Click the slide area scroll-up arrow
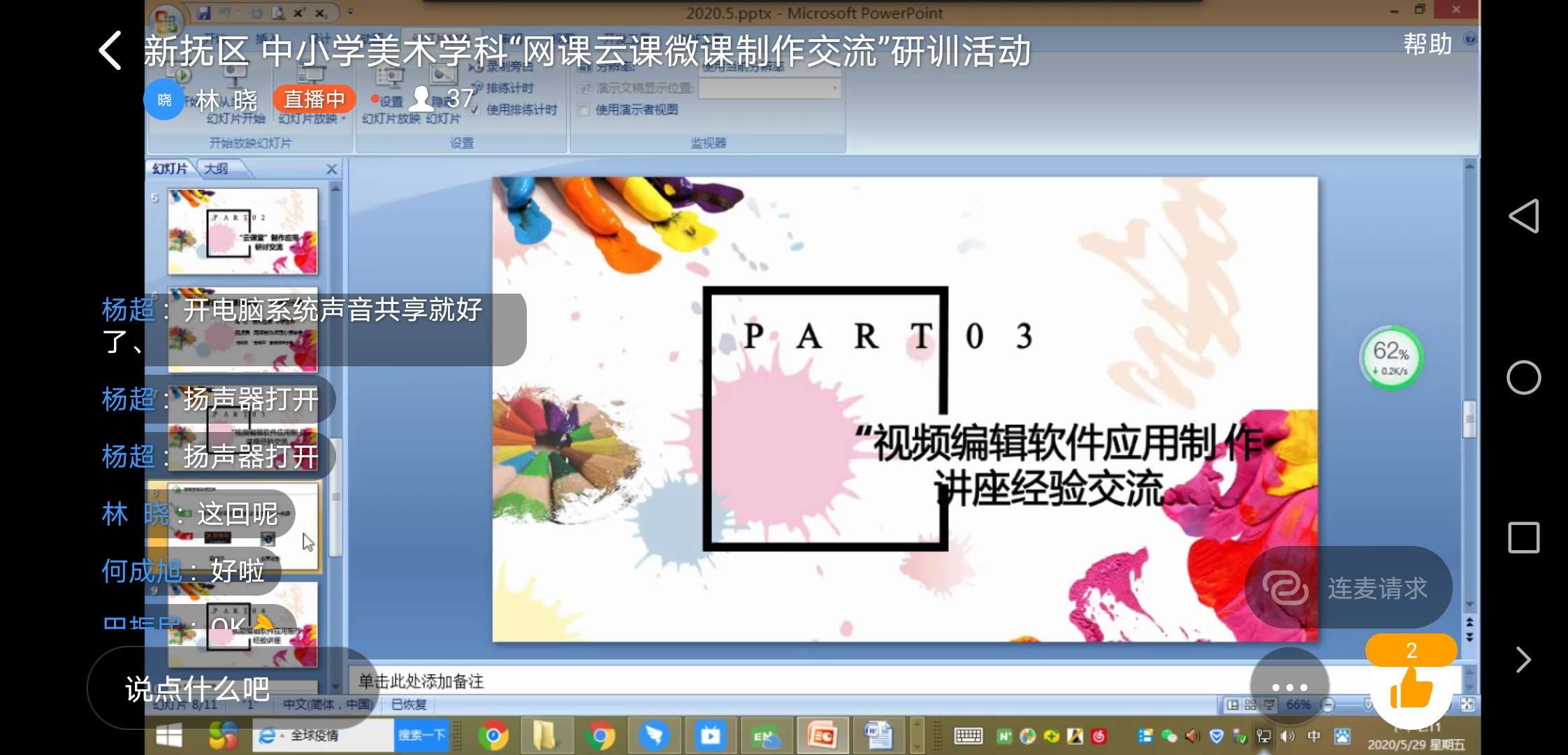1568x755 pixels. 1469,167
